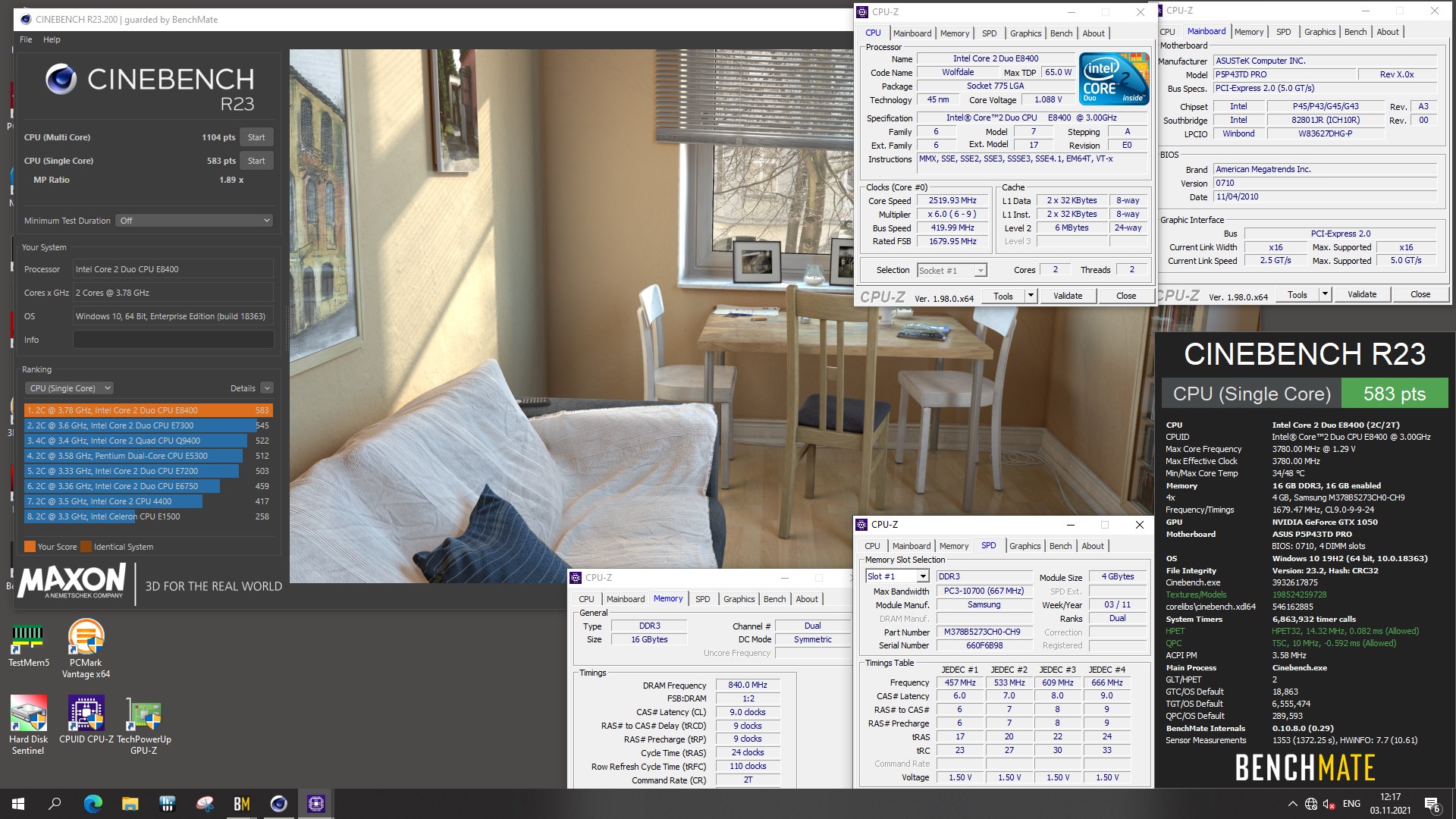Select Memory tab in CPU-Z CPU window
This screenshot has width=1456, height=819.
point(954,33)
